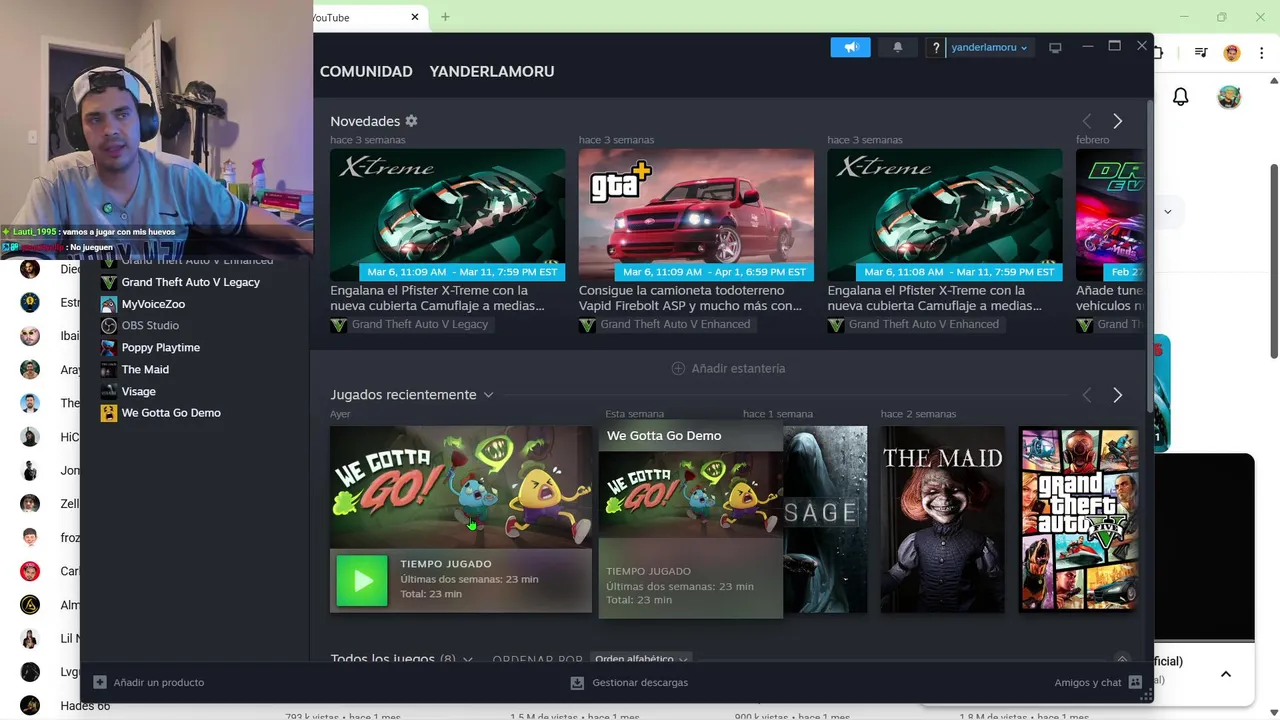Open the Grand Theft Auto V cover
The width and height of the screenshot is (1280, 720).
(1078, 519)
